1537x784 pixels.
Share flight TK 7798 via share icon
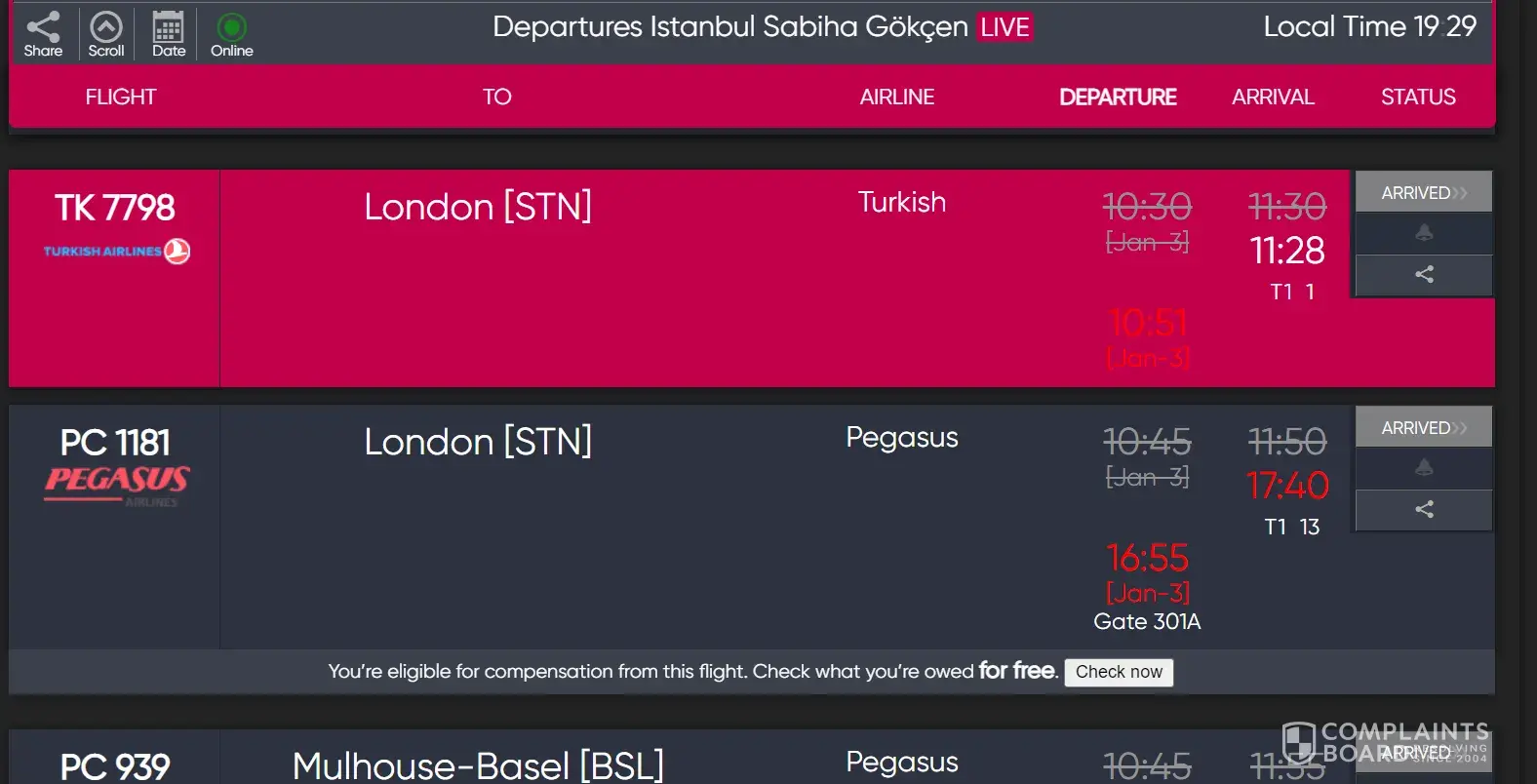pyautogui.click(x=1424, y=275)
